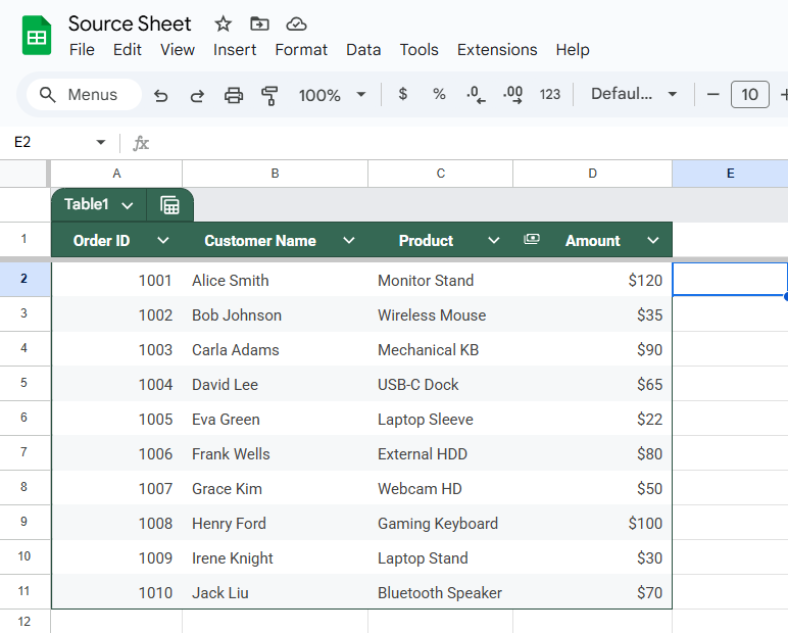
Task: Open the Insert menu
Action: (234, 50)
